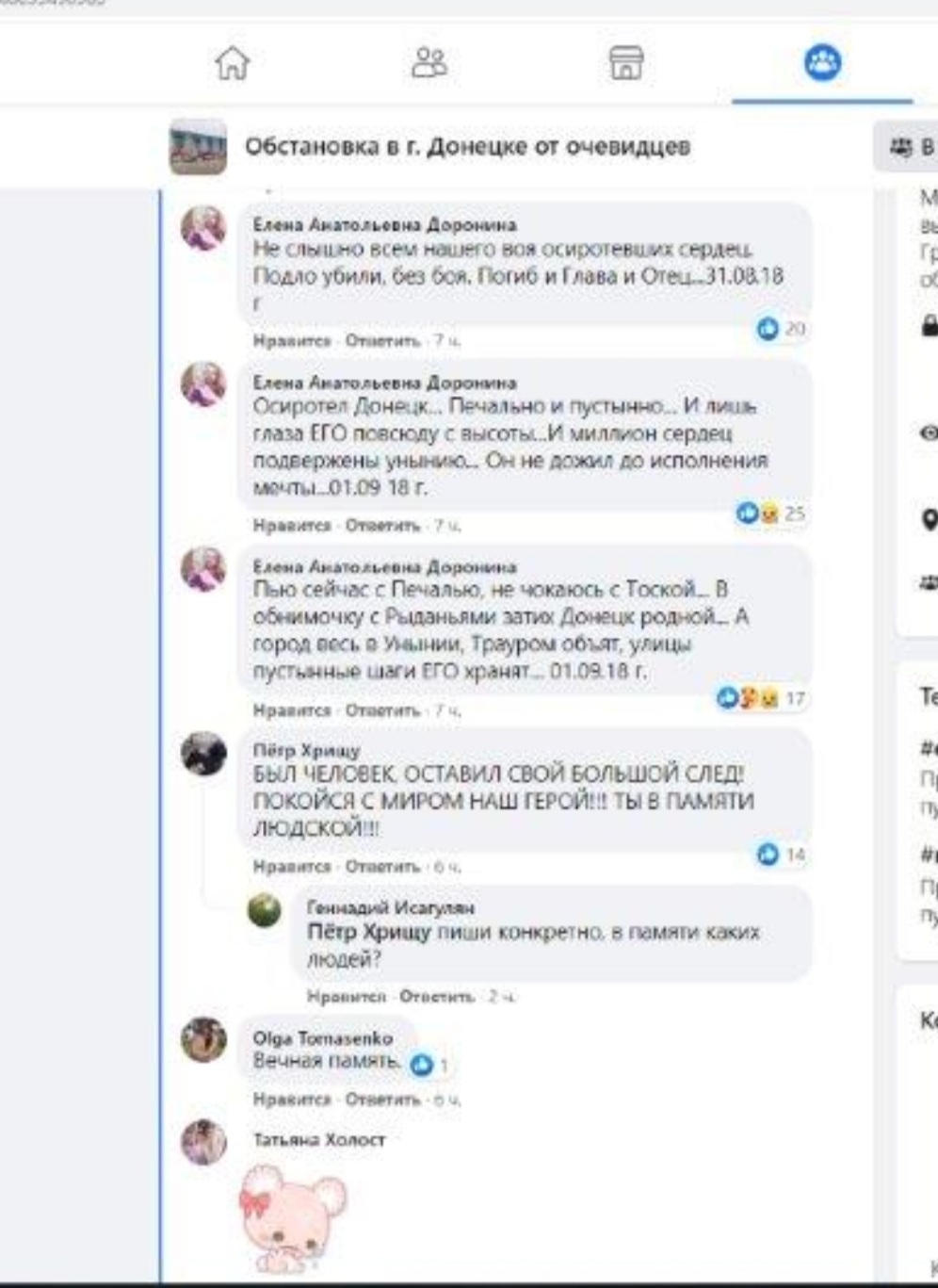Select the active Groups tab
Screen dimensions: 938x1288
tap(822, 63)
